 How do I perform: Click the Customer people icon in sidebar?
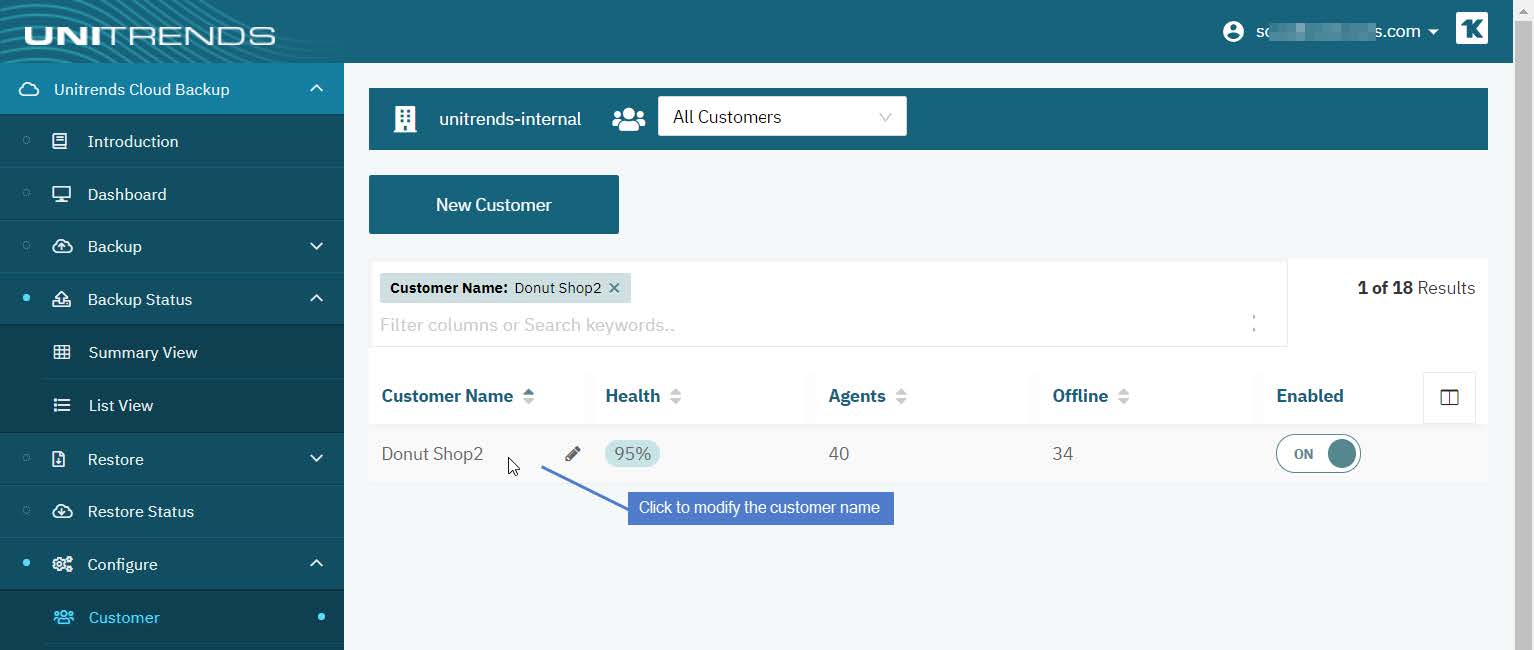[x=63, y=617]
